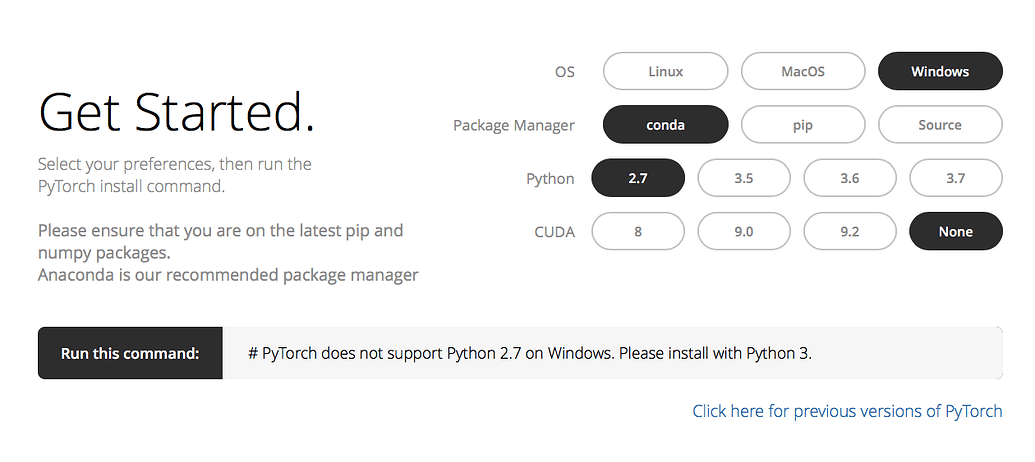This screenshot has height=462, width=1035.
Task: Set Python version to 3.6
Action: point(850,178)
